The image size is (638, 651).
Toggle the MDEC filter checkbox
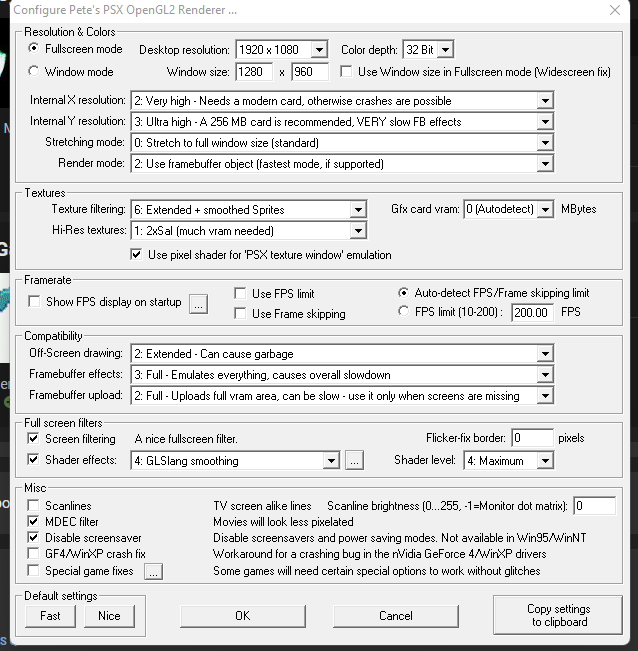(35, 522)
